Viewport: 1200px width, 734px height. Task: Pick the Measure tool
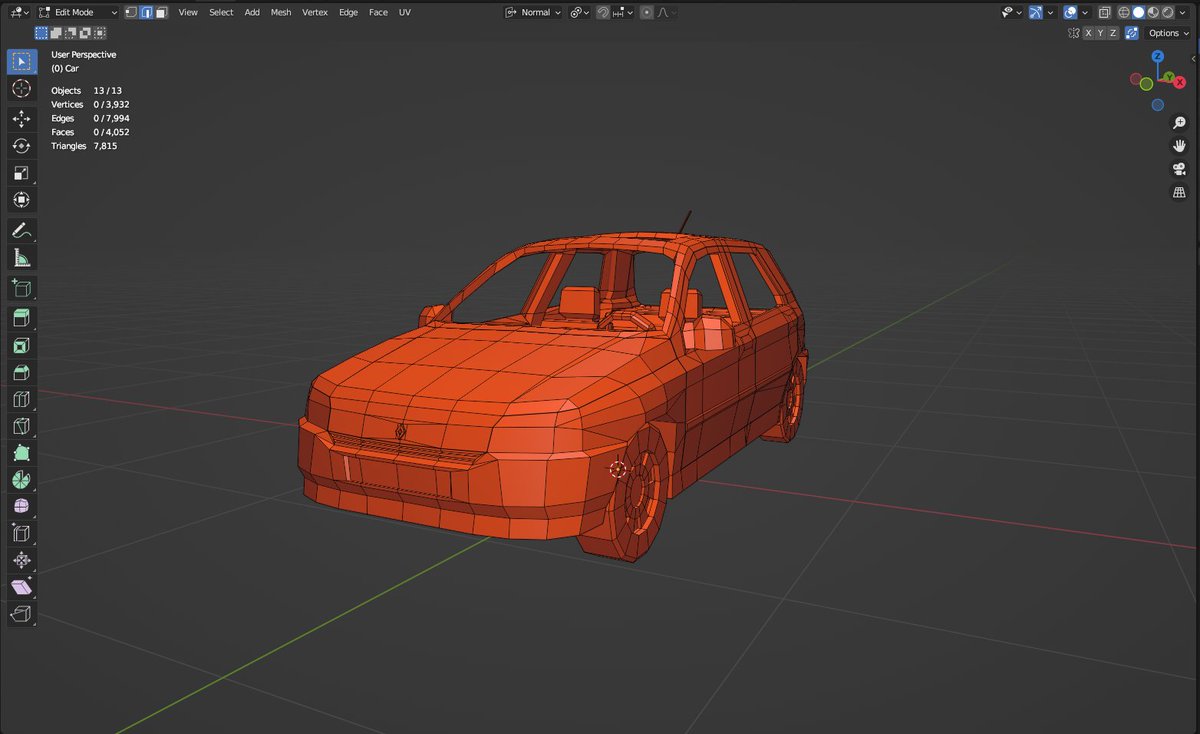[x=21, y=258]
